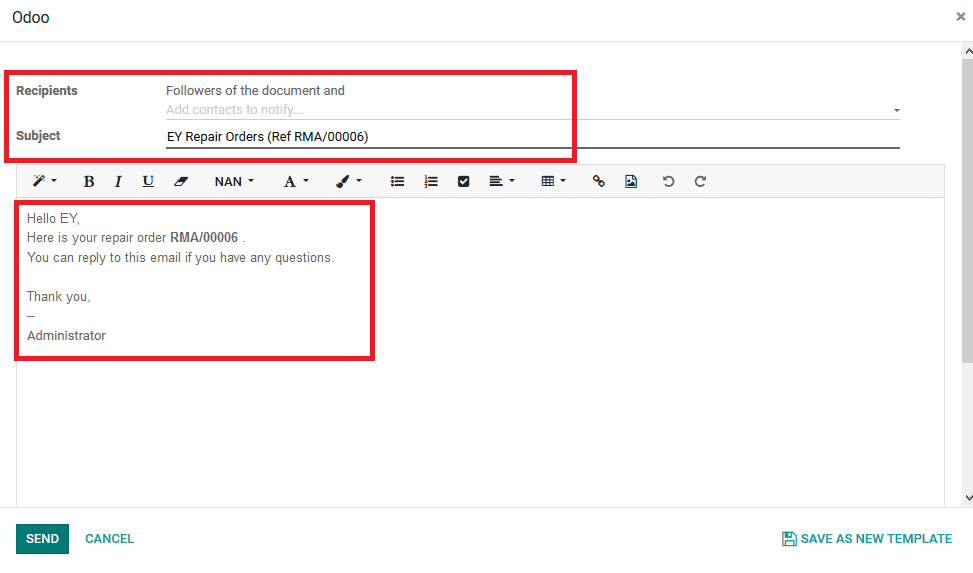Toggle underline formatting

click(148, 181)
